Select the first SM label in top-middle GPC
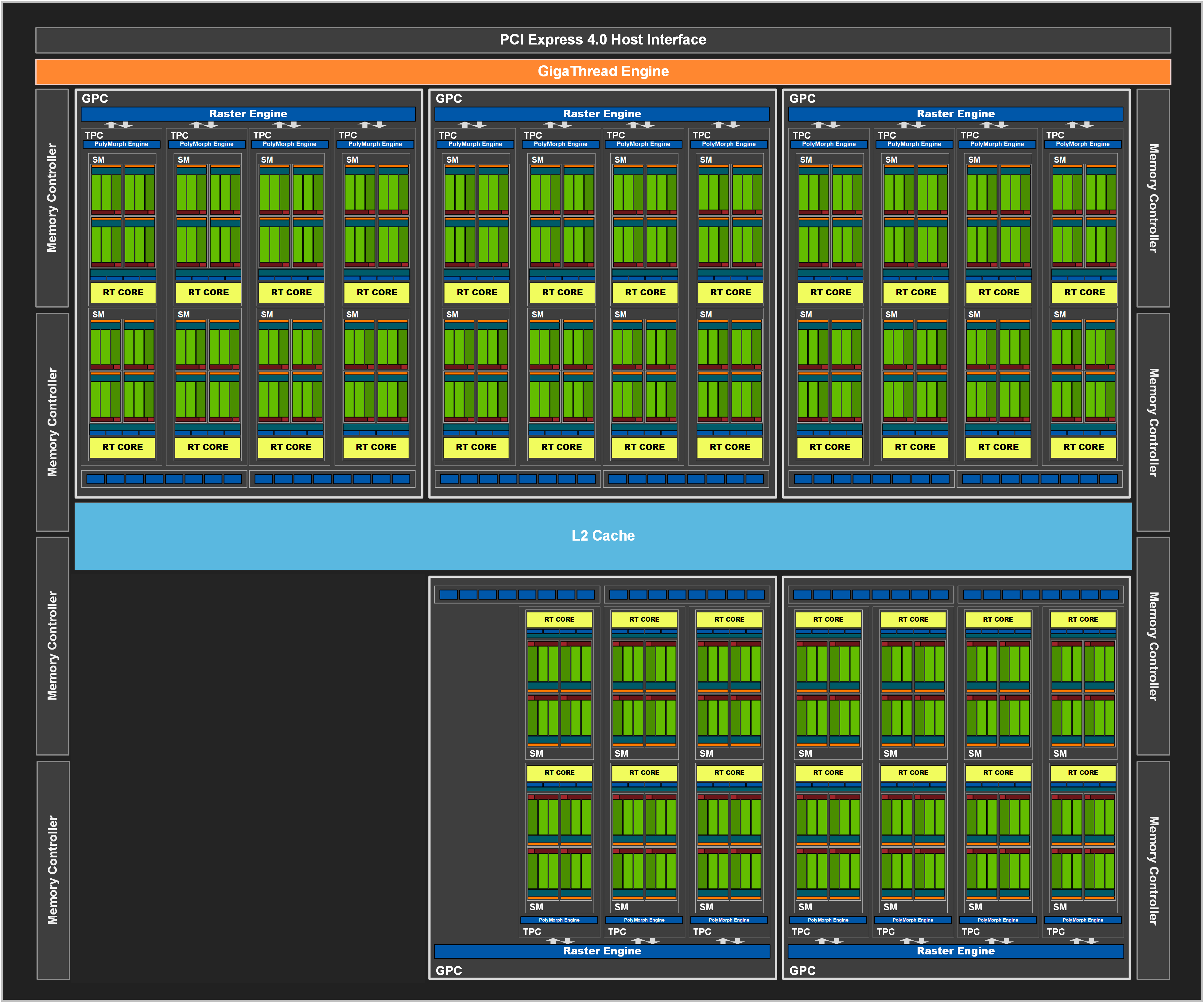1204x1002 pixels. tap(452, 160)
